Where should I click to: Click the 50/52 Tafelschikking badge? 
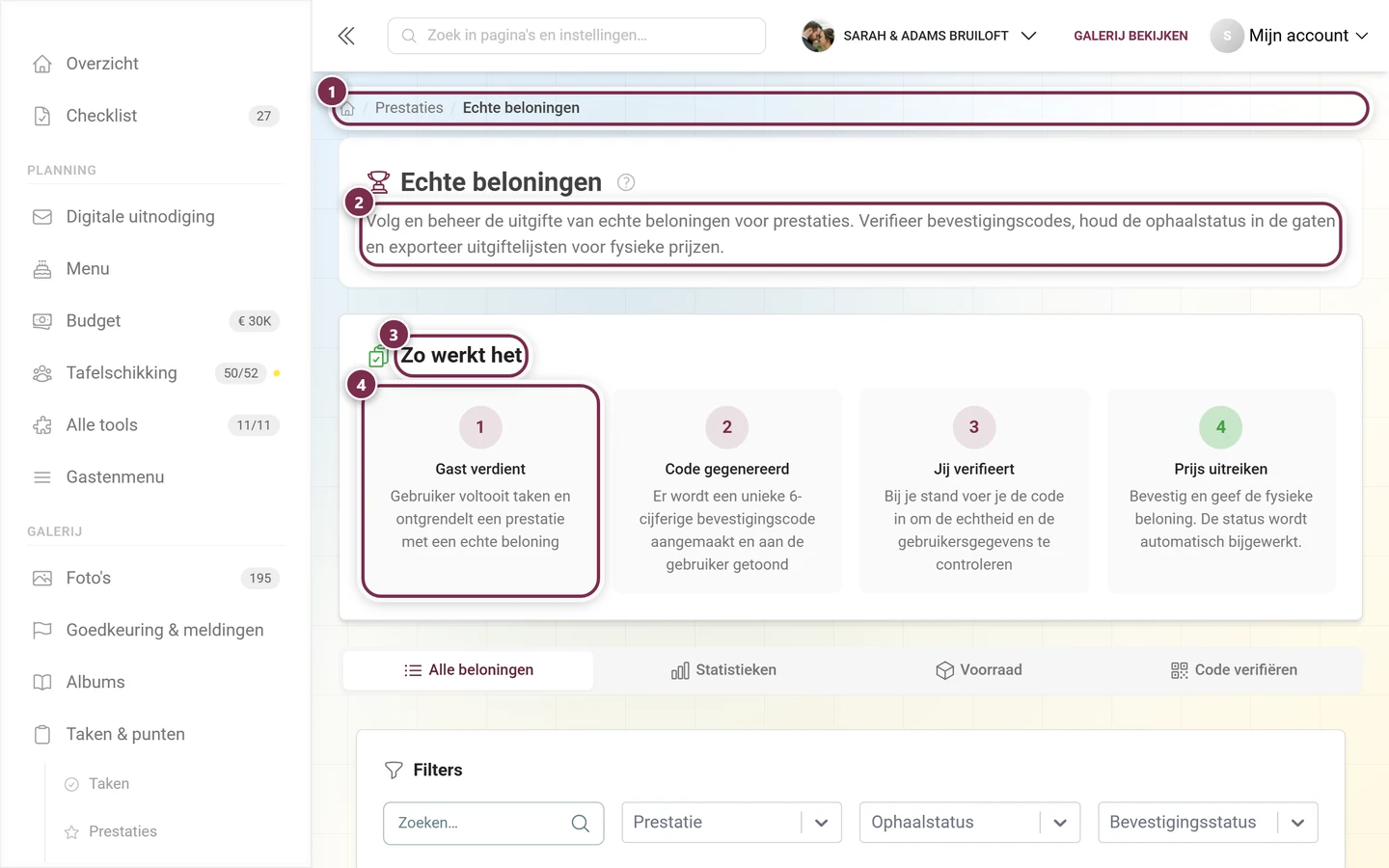[x=241, y=373]
